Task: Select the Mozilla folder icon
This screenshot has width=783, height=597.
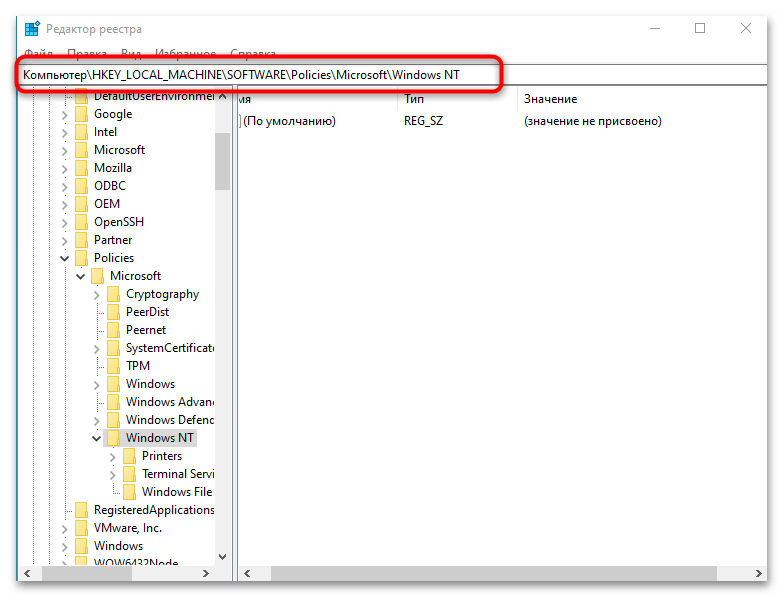Action: [x=81, y=168]
